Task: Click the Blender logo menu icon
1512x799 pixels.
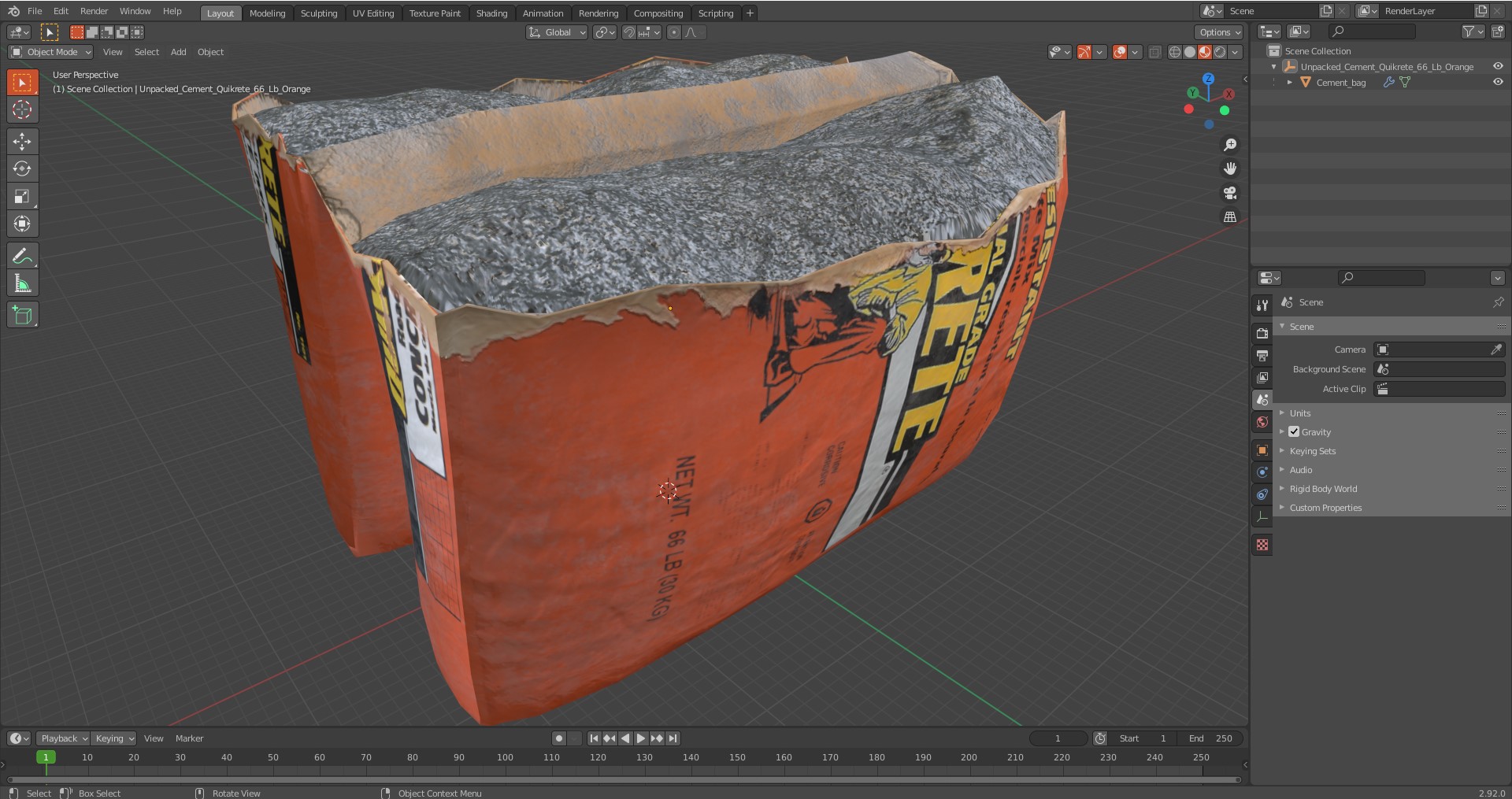Action: click(13, 11)
